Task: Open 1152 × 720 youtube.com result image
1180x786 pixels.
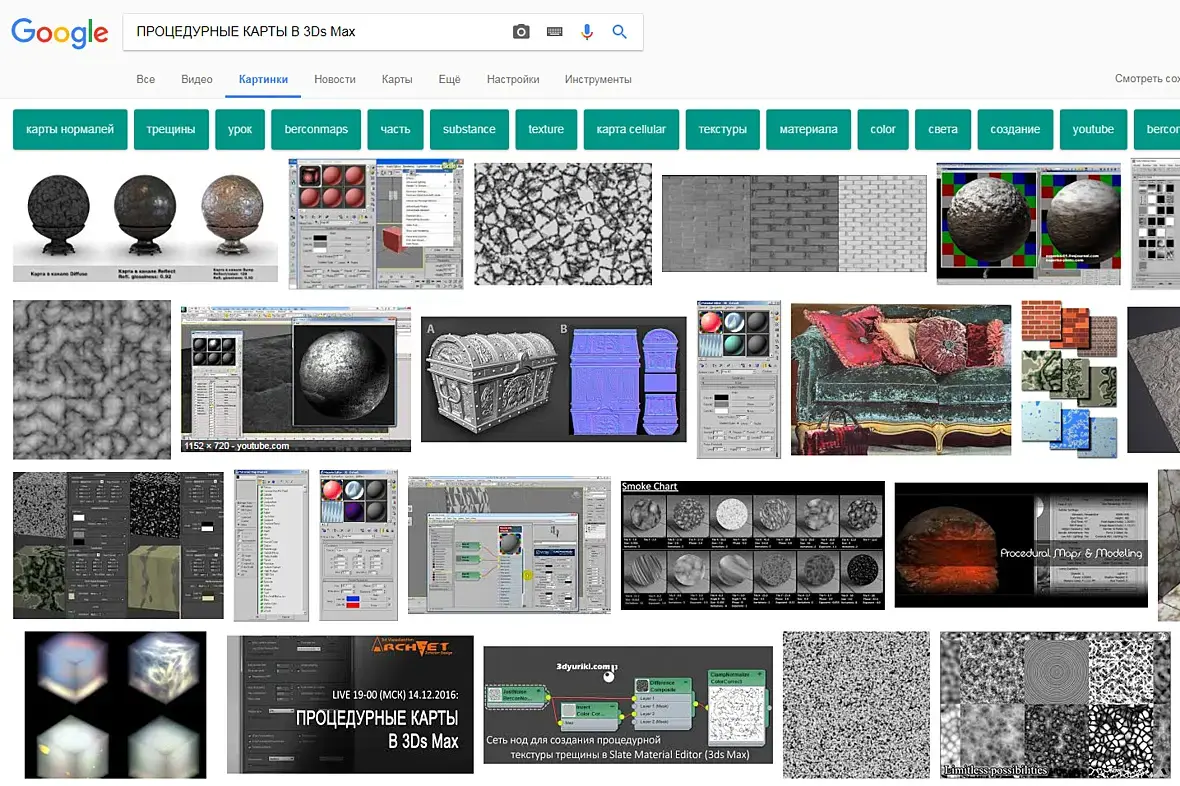Action: click(x=296, y=379)
